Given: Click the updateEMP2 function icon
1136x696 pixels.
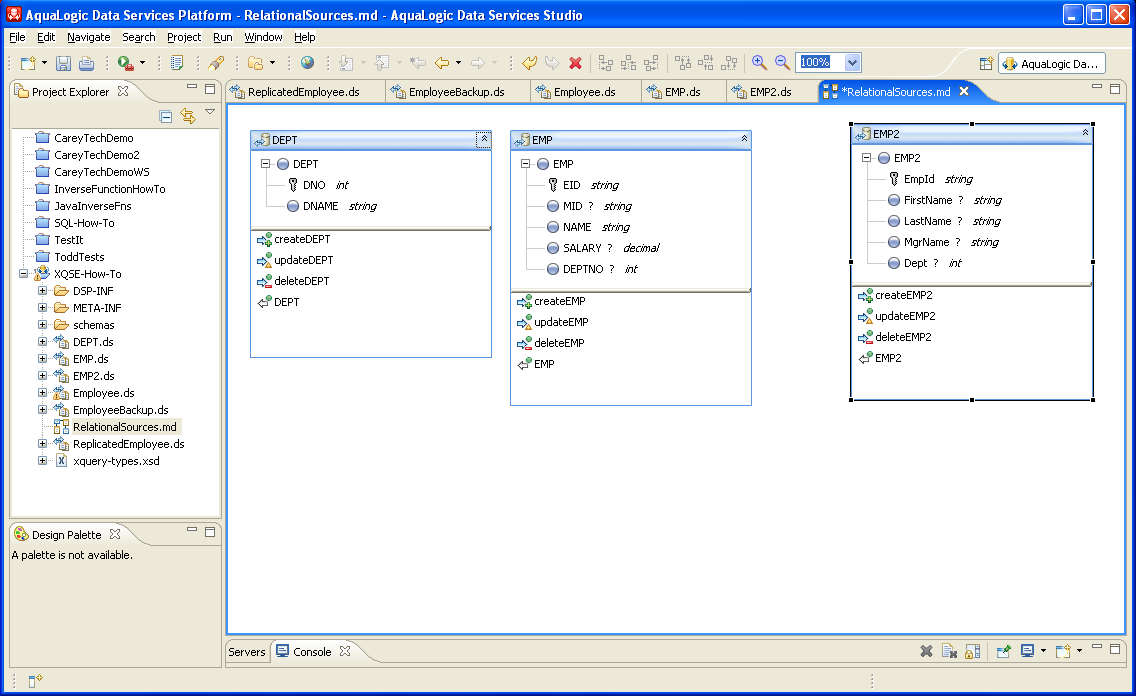Looking at the screenshot, I should tap(865, 316).
